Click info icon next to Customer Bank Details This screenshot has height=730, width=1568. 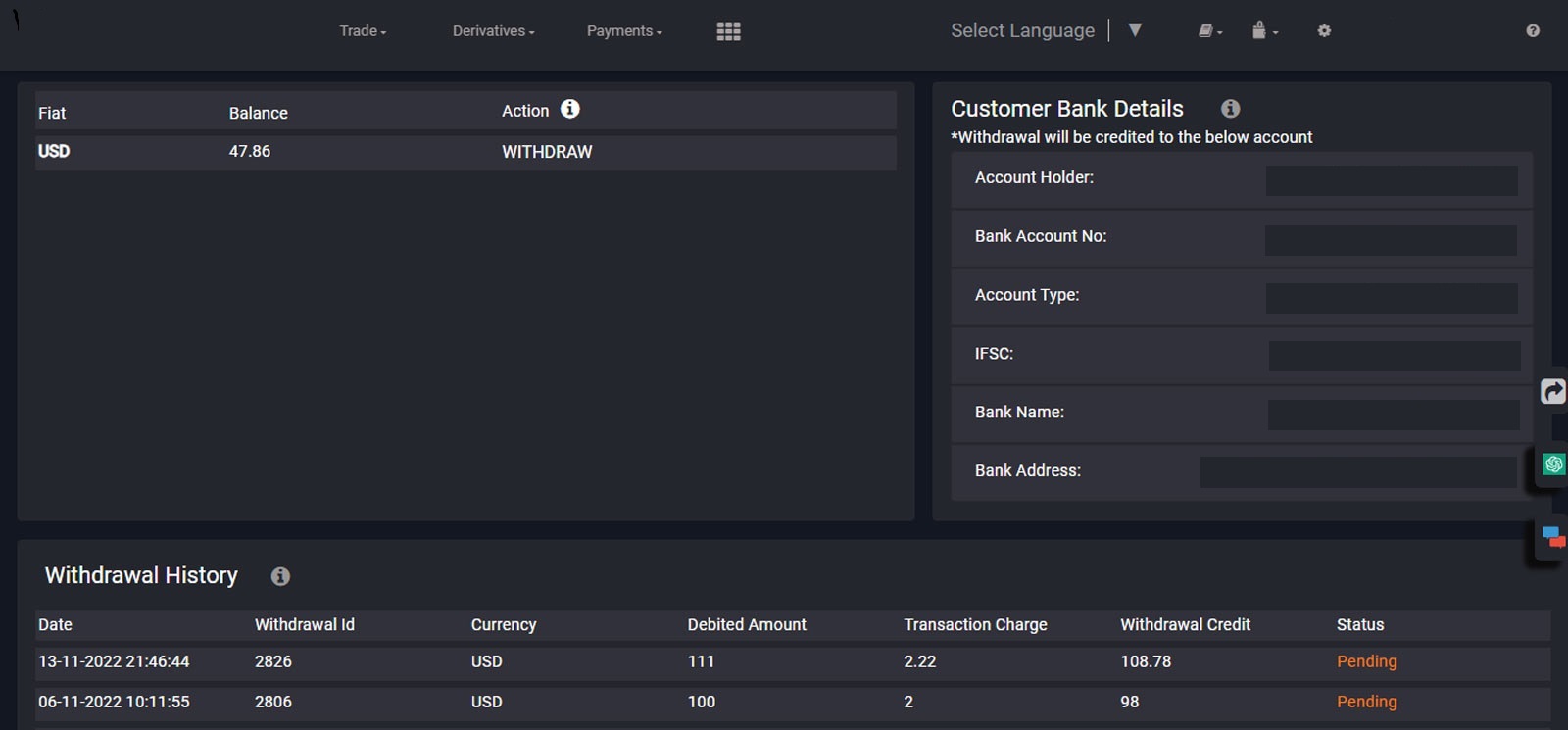coord(1230,109)
